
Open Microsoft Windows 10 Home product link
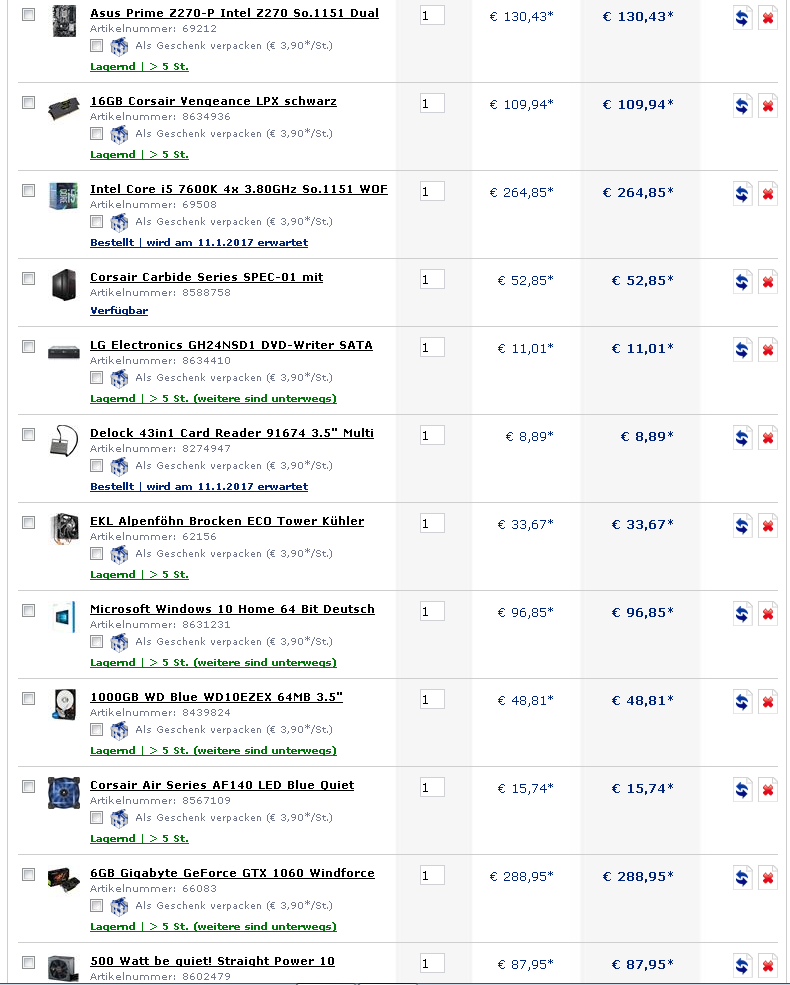click(x=232, y=609)
